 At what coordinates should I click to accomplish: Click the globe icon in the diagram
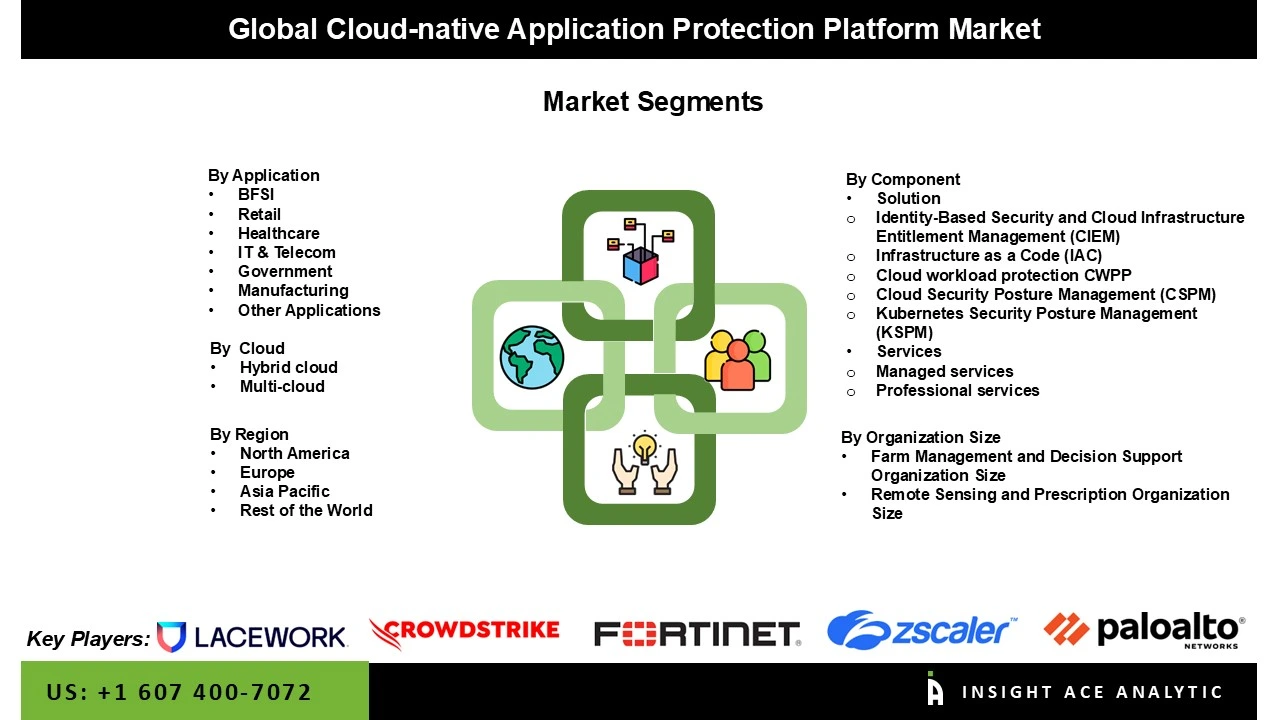coord(532,357)
